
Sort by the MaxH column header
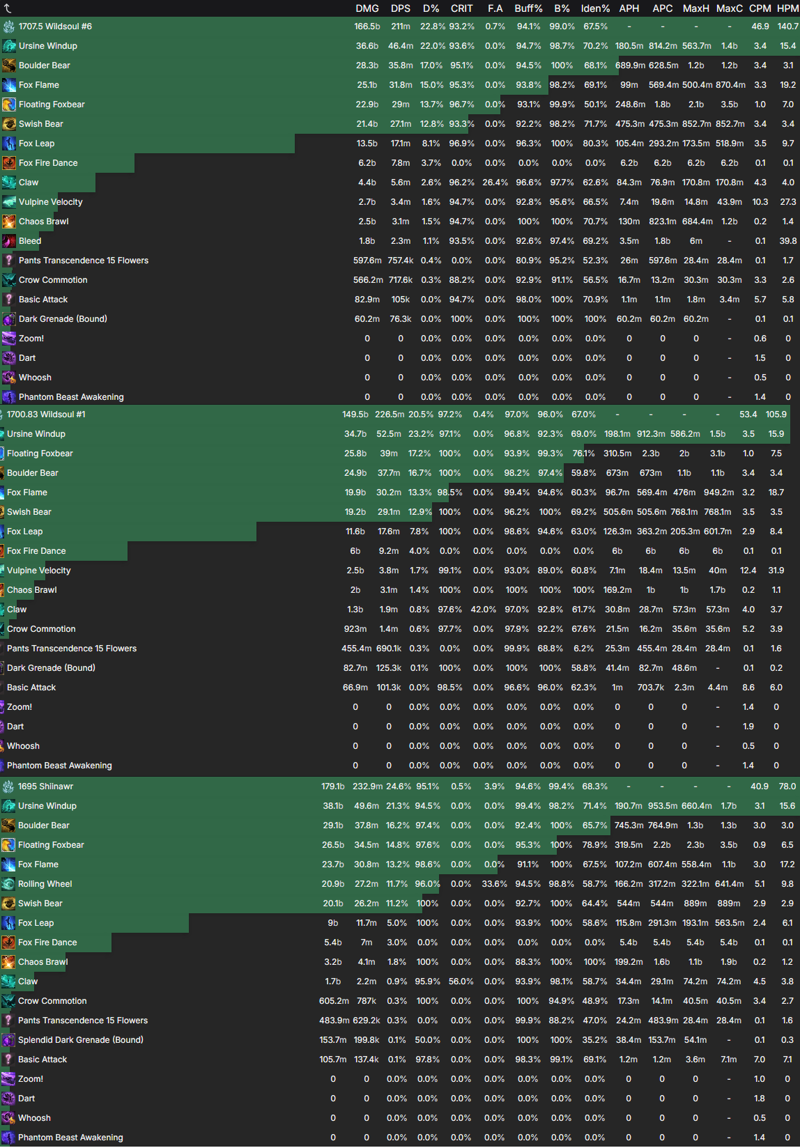pyautogui.click(x=696, y=9)
